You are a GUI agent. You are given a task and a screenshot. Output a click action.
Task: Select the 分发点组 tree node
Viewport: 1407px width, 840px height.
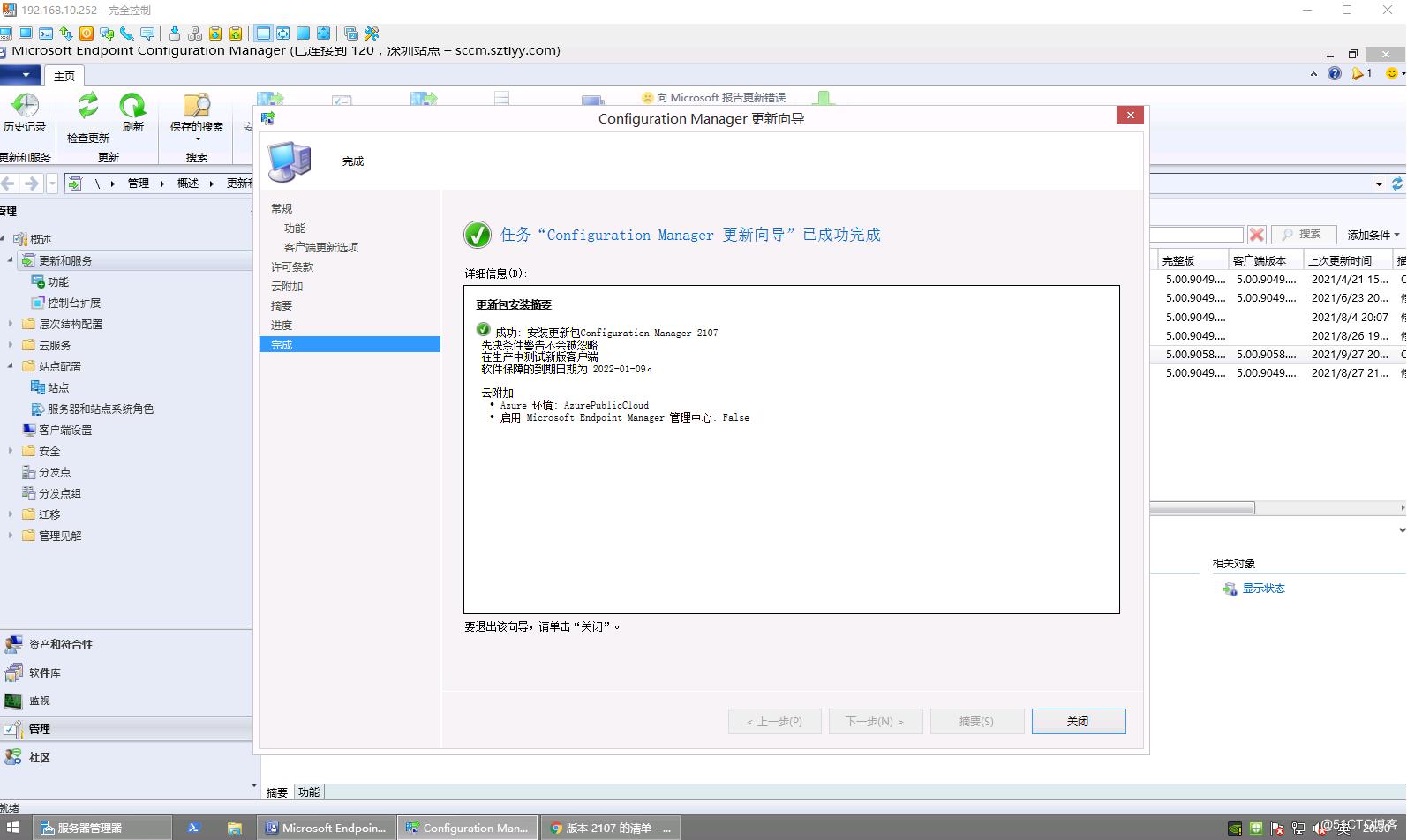point(60,493)
